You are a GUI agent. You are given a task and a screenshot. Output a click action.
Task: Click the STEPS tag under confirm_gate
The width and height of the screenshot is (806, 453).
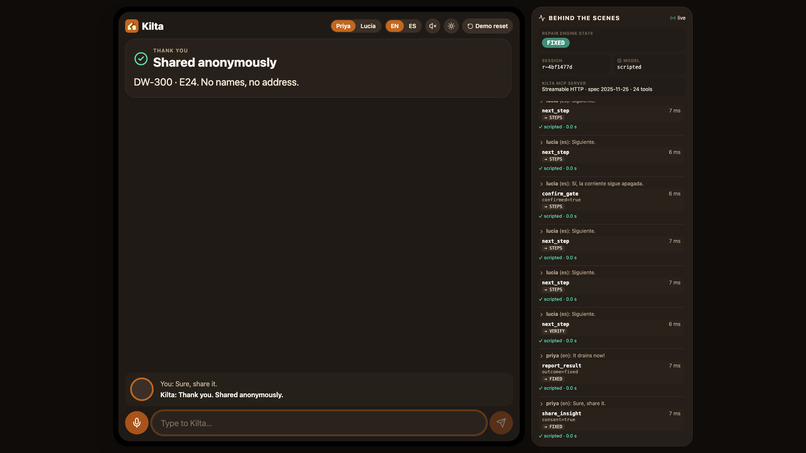[x=553, y=207]
